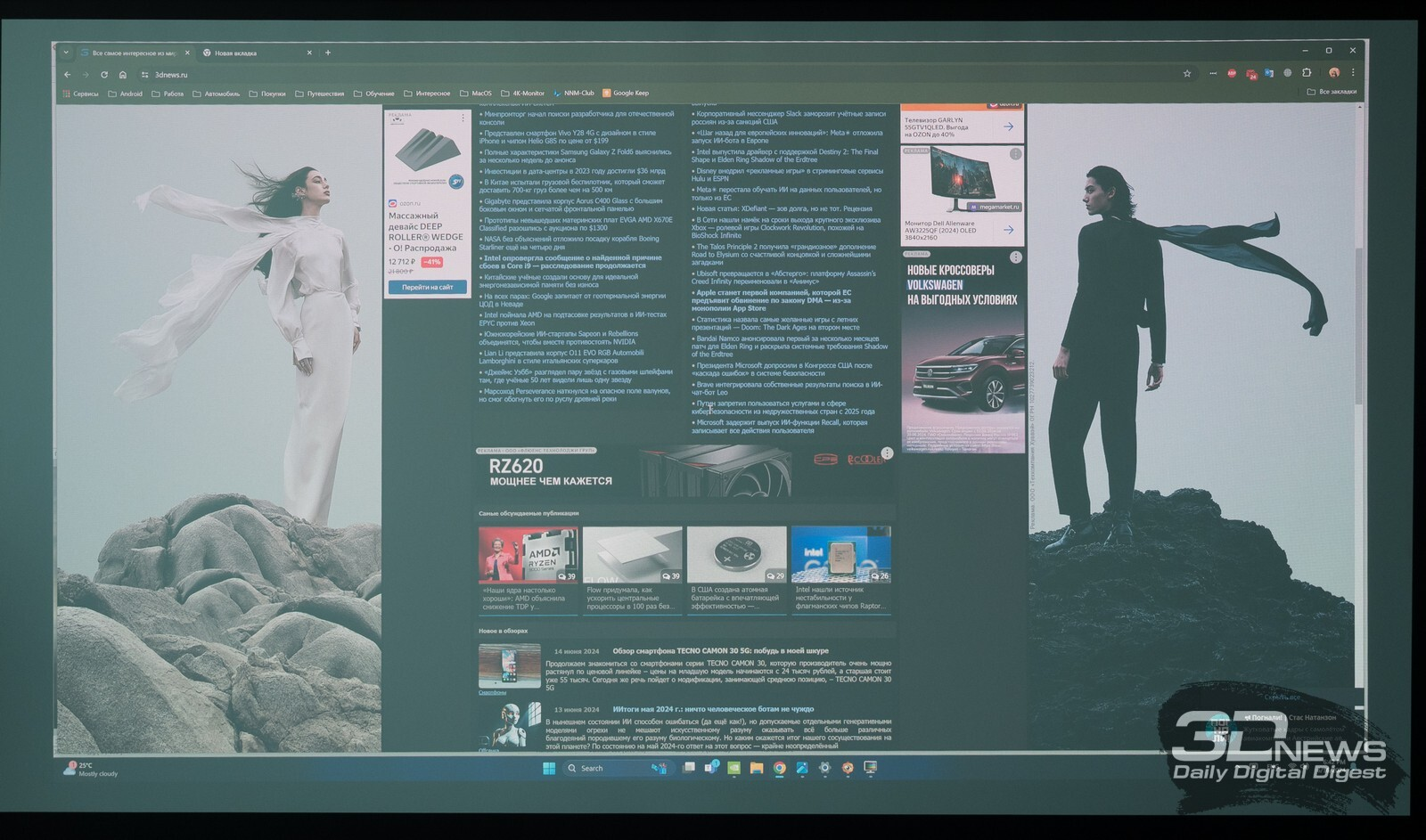Open site information icon beside 3dnews.ru
1426x840 pixels.
tap(144, 75)
